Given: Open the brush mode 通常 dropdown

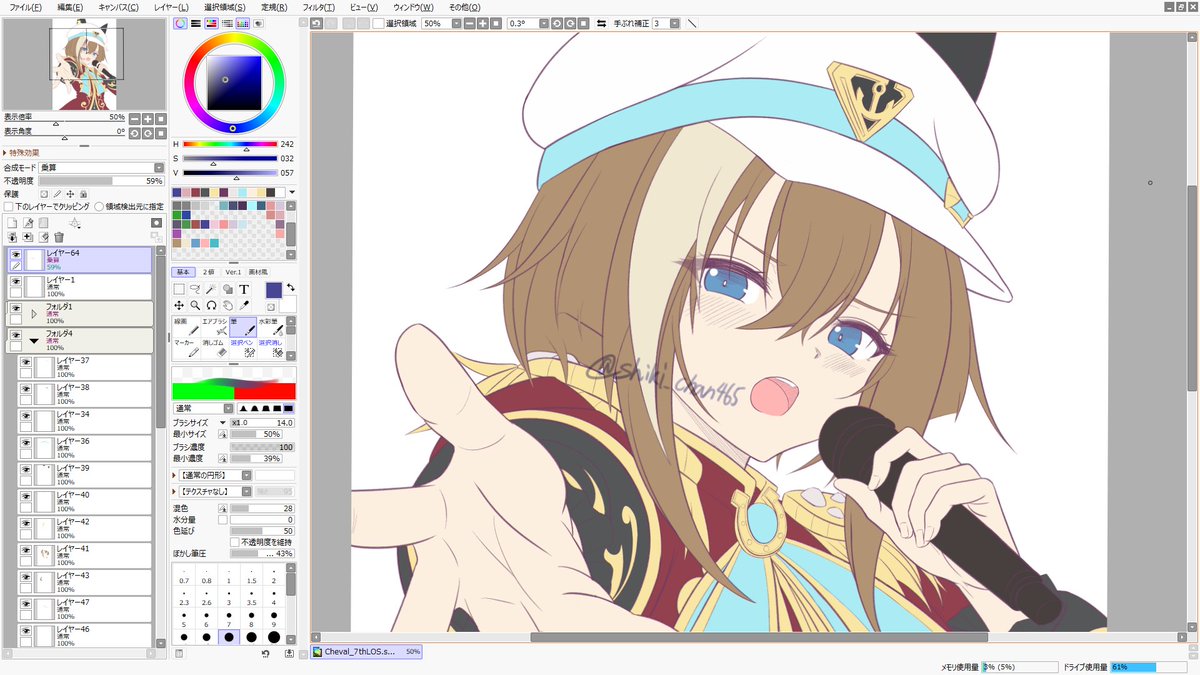Looking at the screenshot, I should pyautogui.click(x=204, y=408).
